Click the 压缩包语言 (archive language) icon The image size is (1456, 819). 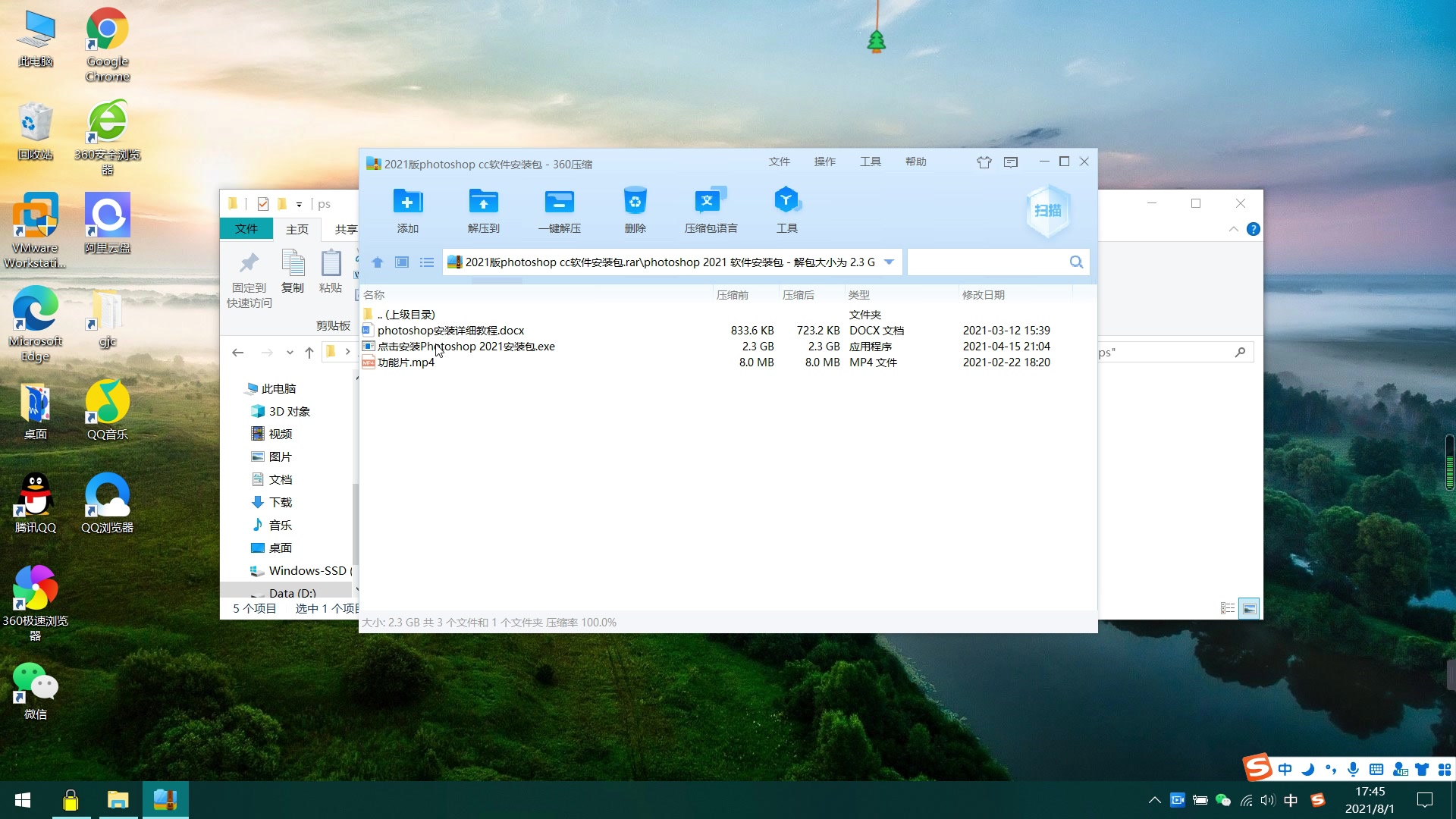711,201
